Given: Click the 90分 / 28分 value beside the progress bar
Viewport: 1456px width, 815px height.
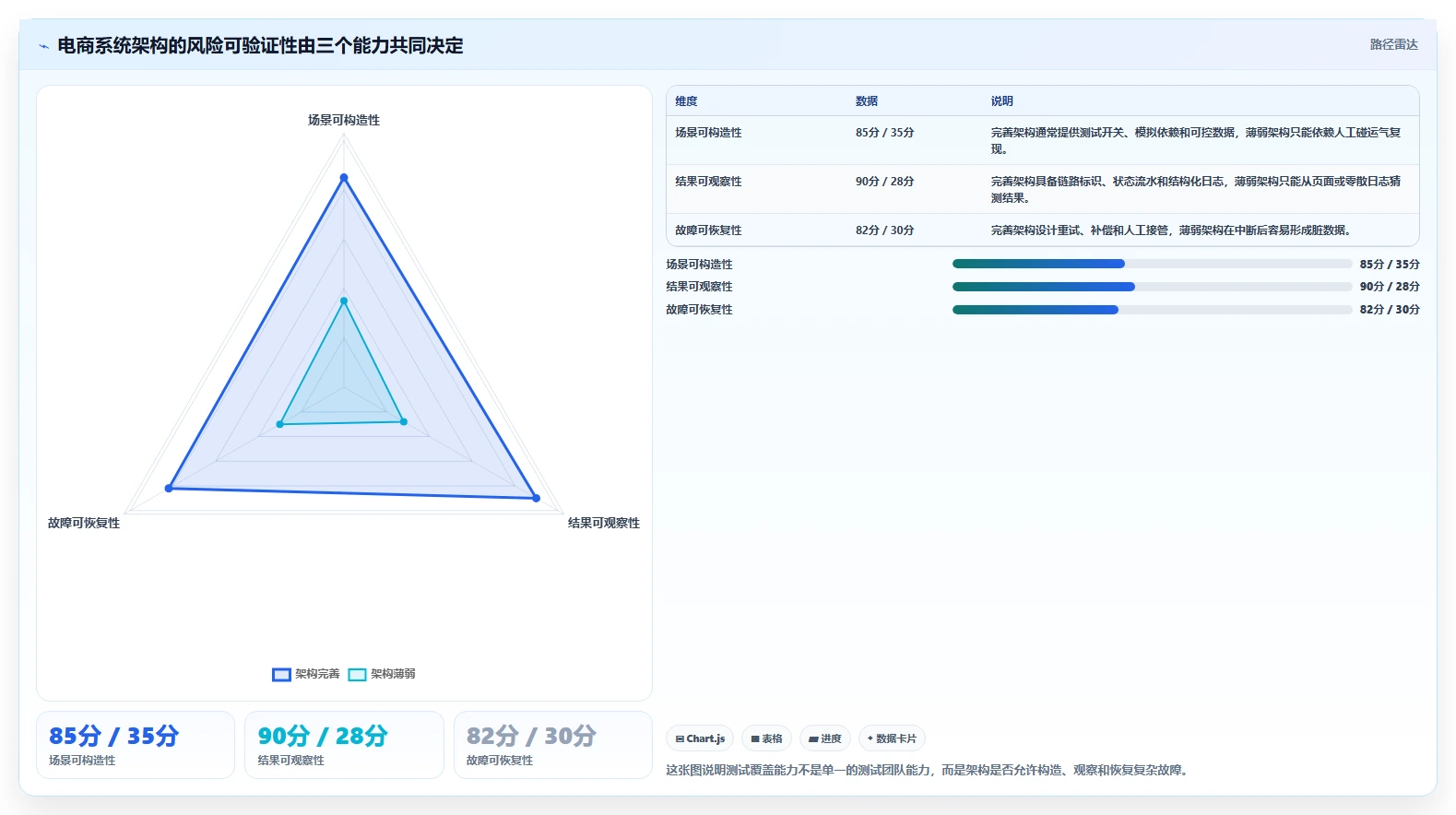Looking at the screenshot, I should [x=1390, y=287].
